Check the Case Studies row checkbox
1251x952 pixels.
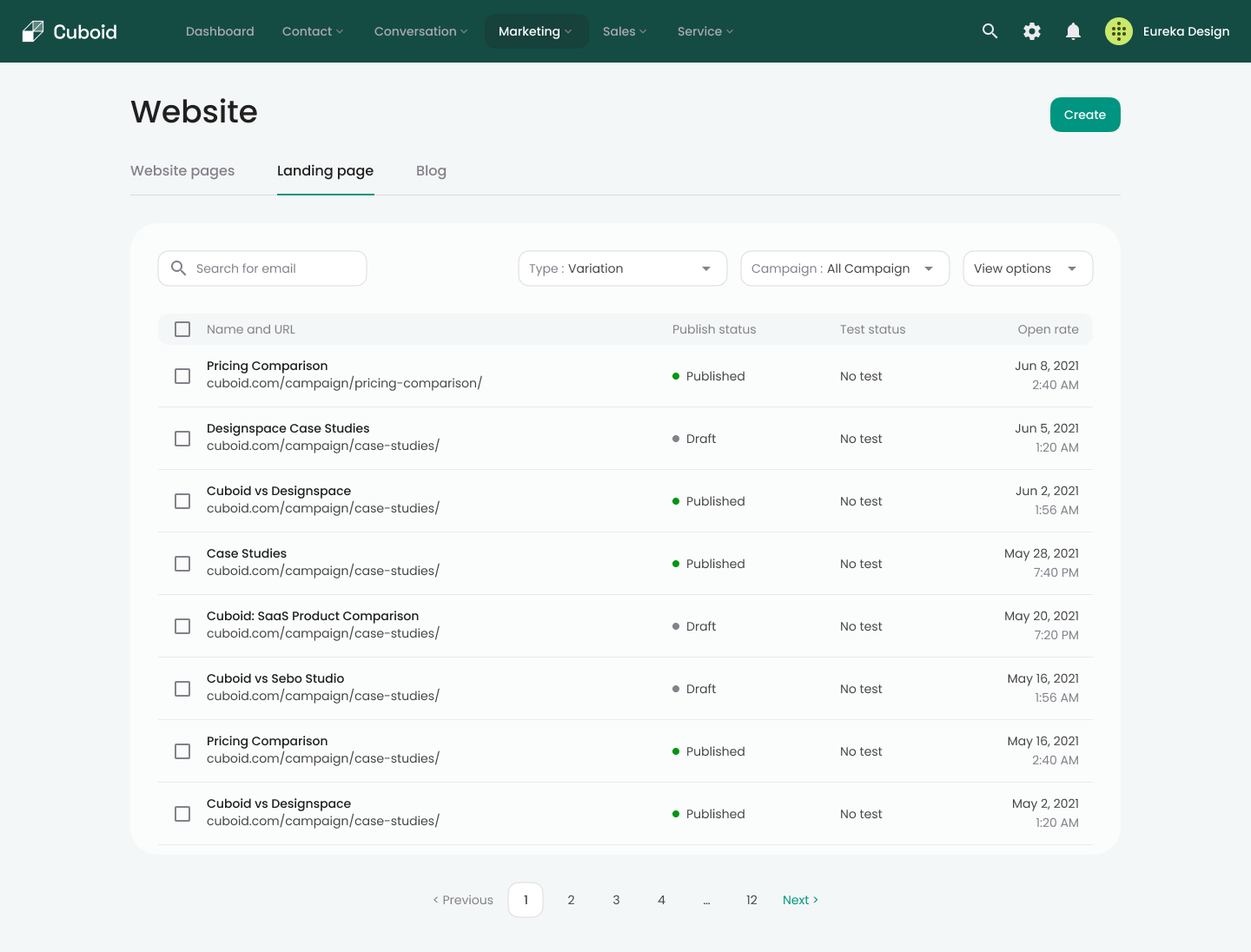(182, 564)
